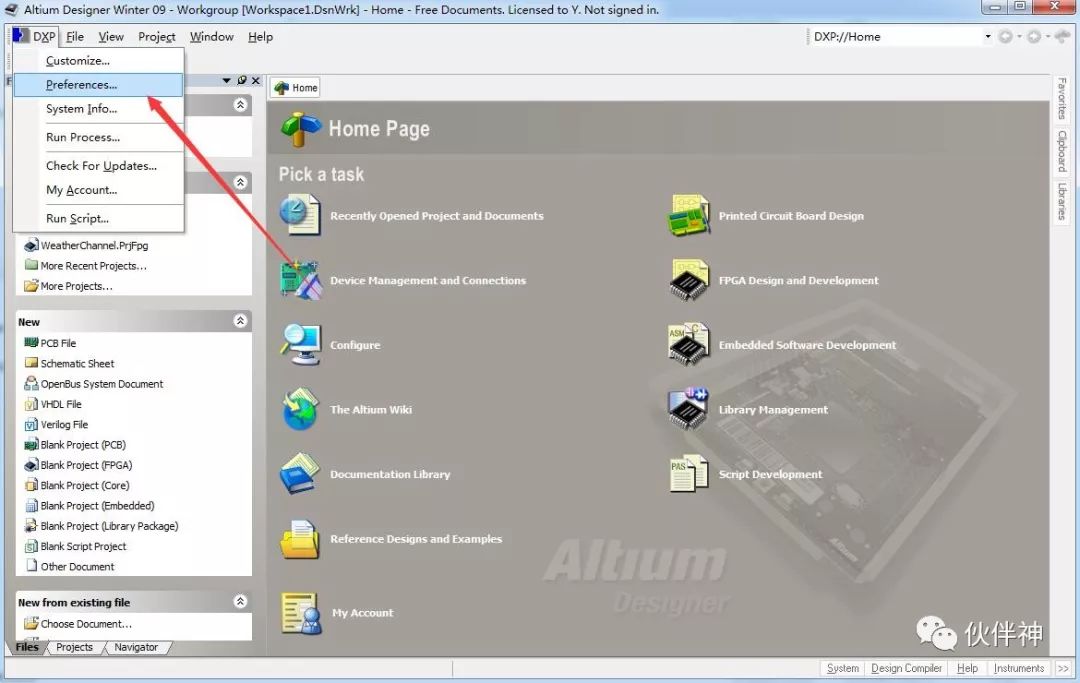1080x683 pixels.
Task: Pin the Files panel with pushpin icon
Action: 242,81
